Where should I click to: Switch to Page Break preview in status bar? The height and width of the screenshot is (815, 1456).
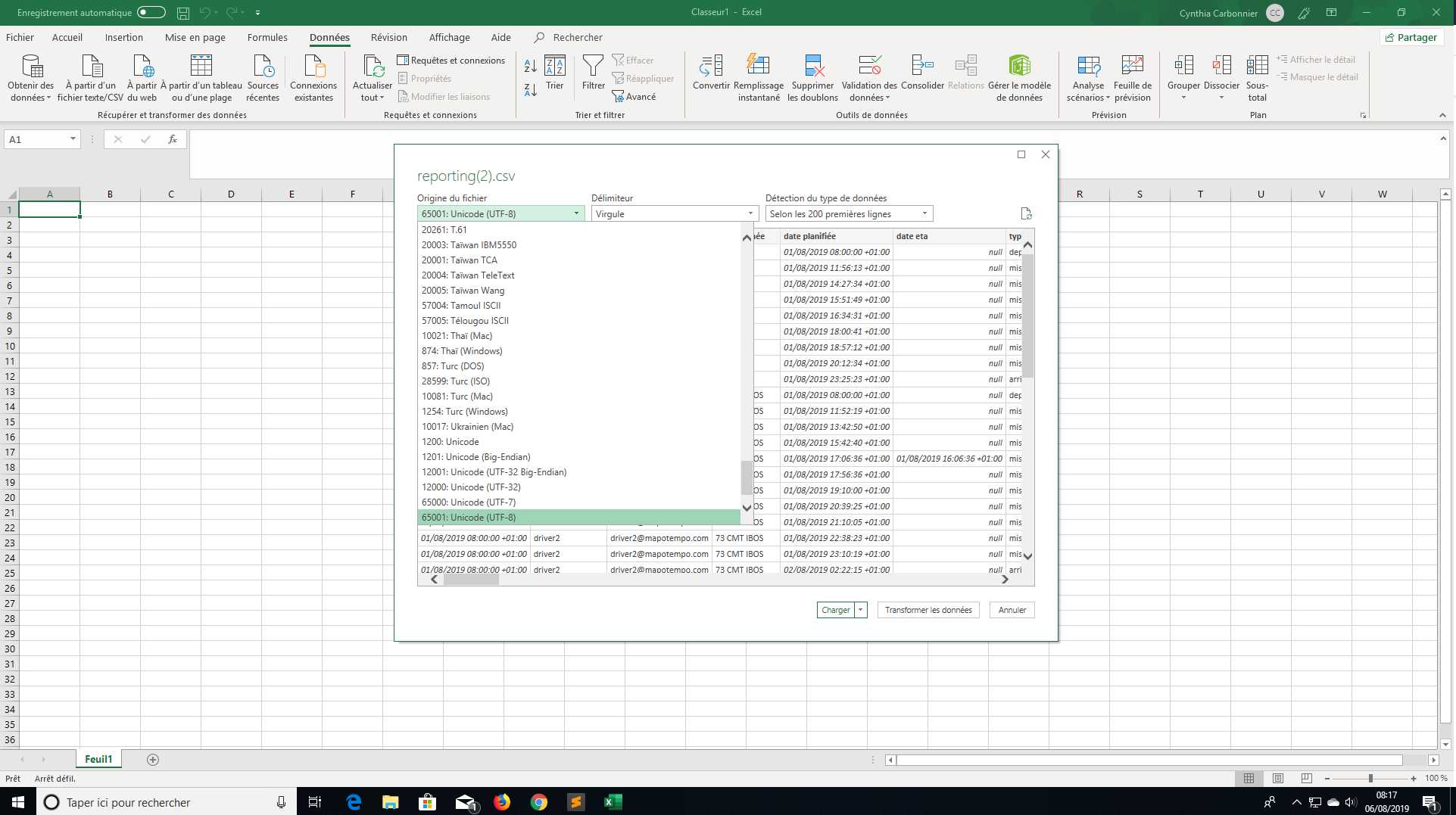[x=1306, y=778]
